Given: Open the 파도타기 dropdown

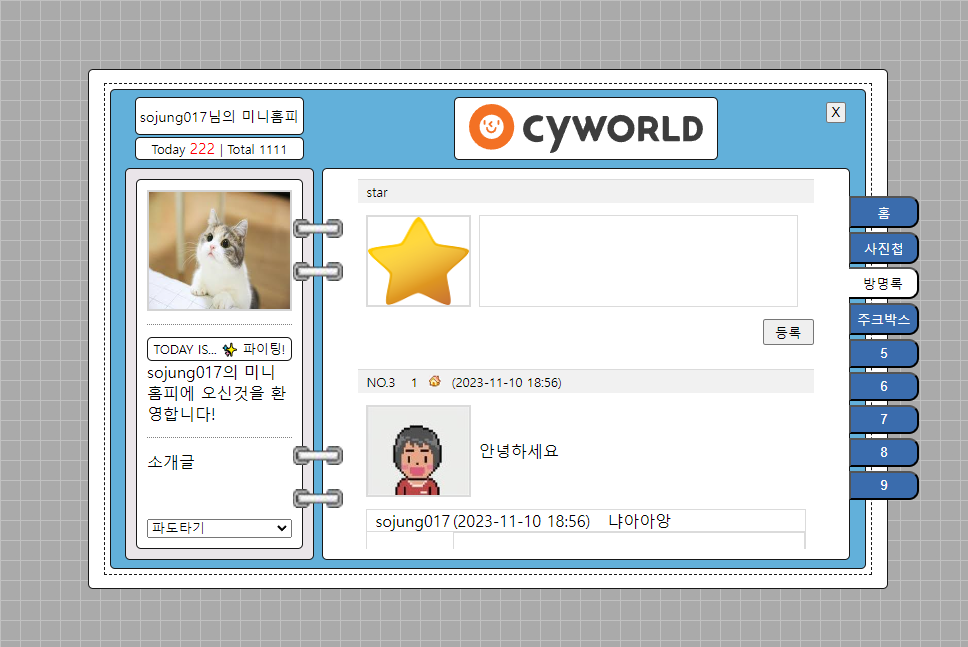Looking at the screenshot, I should click(x=219, y=528).
